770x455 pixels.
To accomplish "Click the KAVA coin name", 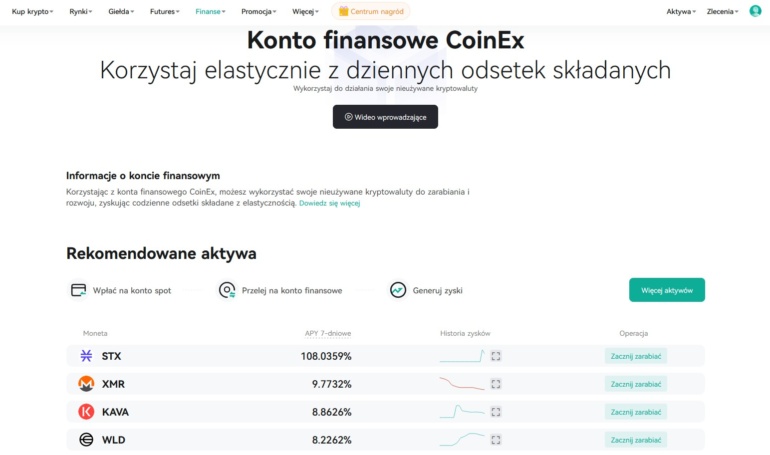I will (x=115, y=412).
